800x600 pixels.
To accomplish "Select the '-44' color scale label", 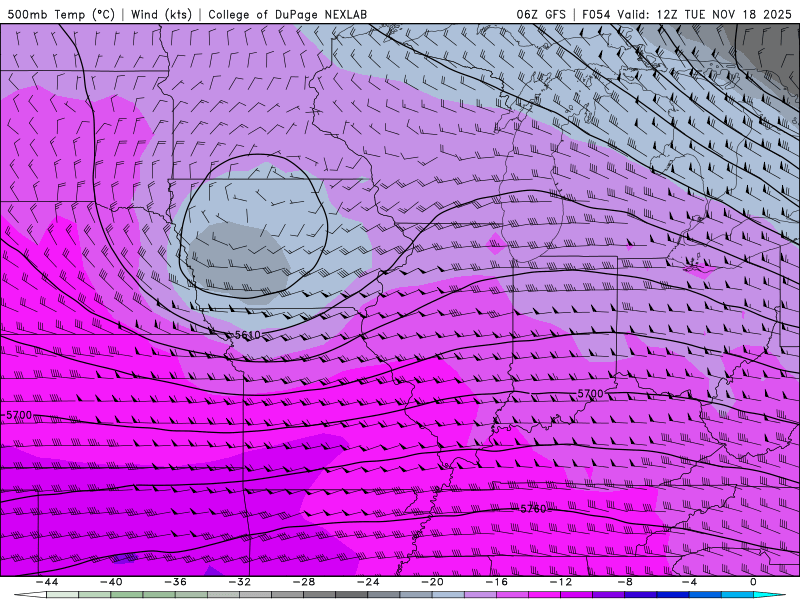I will [x=47, y=582].
